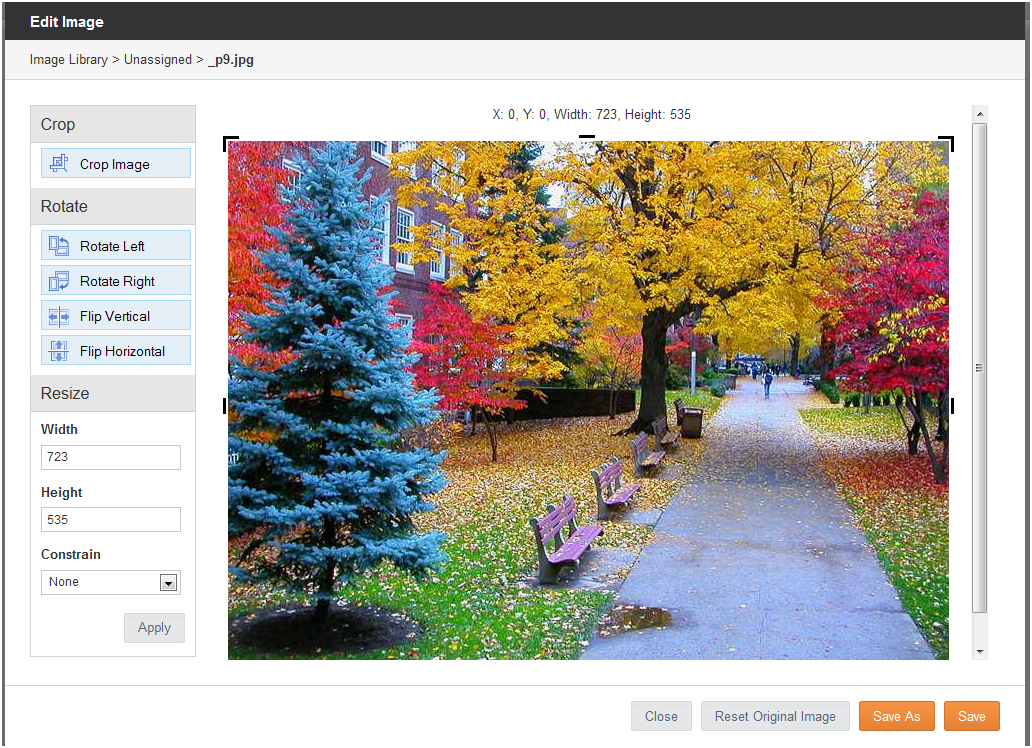
Task: Click the right-middle crop edge handle
Action: click(952, 406)
